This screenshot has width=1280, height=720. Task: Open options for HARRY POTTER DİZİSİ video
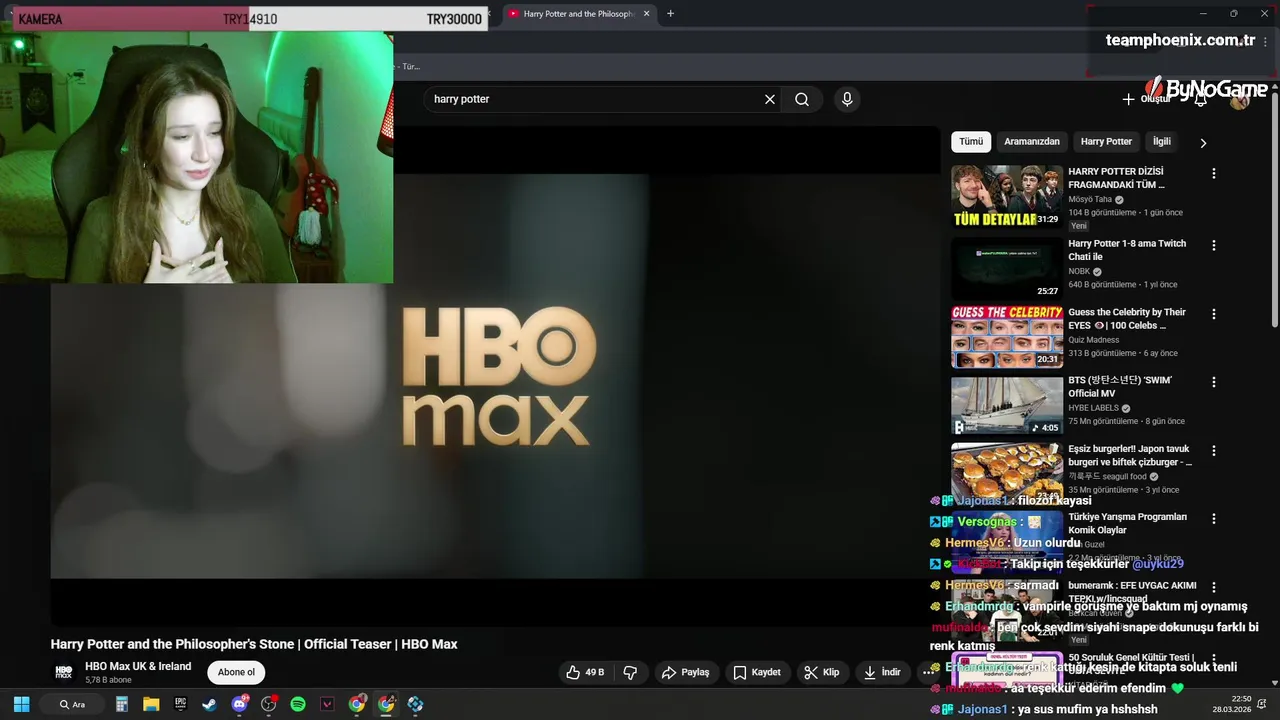(x=1214, y=173)
